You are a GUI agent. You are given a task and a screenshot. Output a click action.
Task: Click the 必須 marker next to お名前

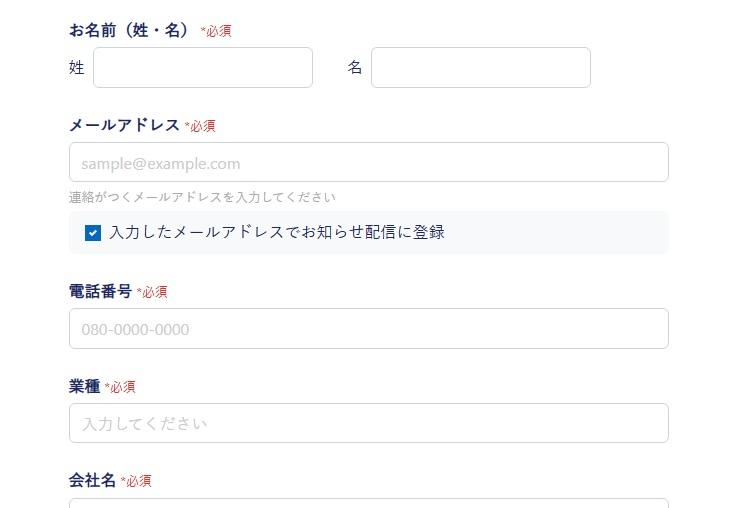coord(216,31)
